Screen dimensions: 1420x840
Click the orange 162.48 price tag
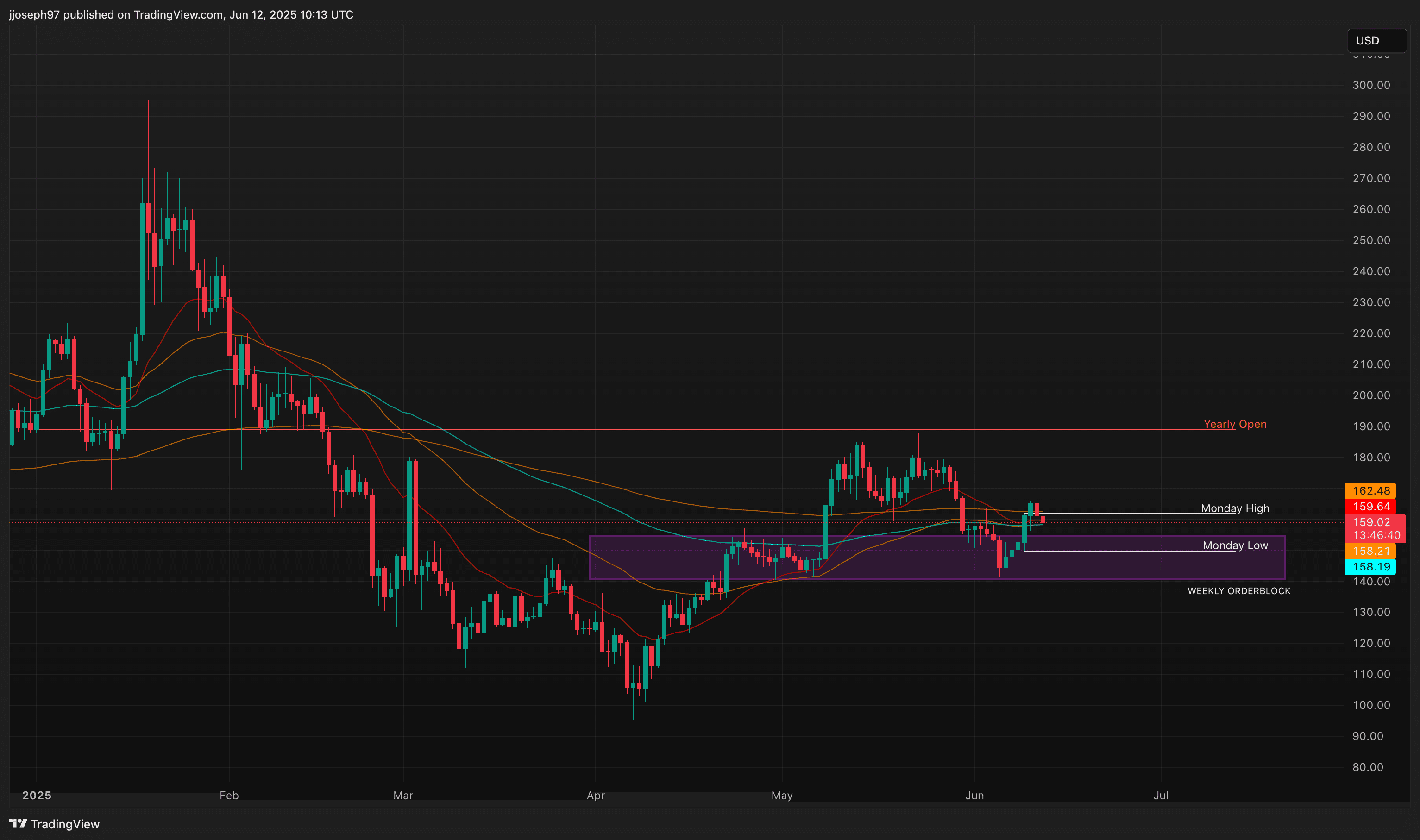(1370, 491)
